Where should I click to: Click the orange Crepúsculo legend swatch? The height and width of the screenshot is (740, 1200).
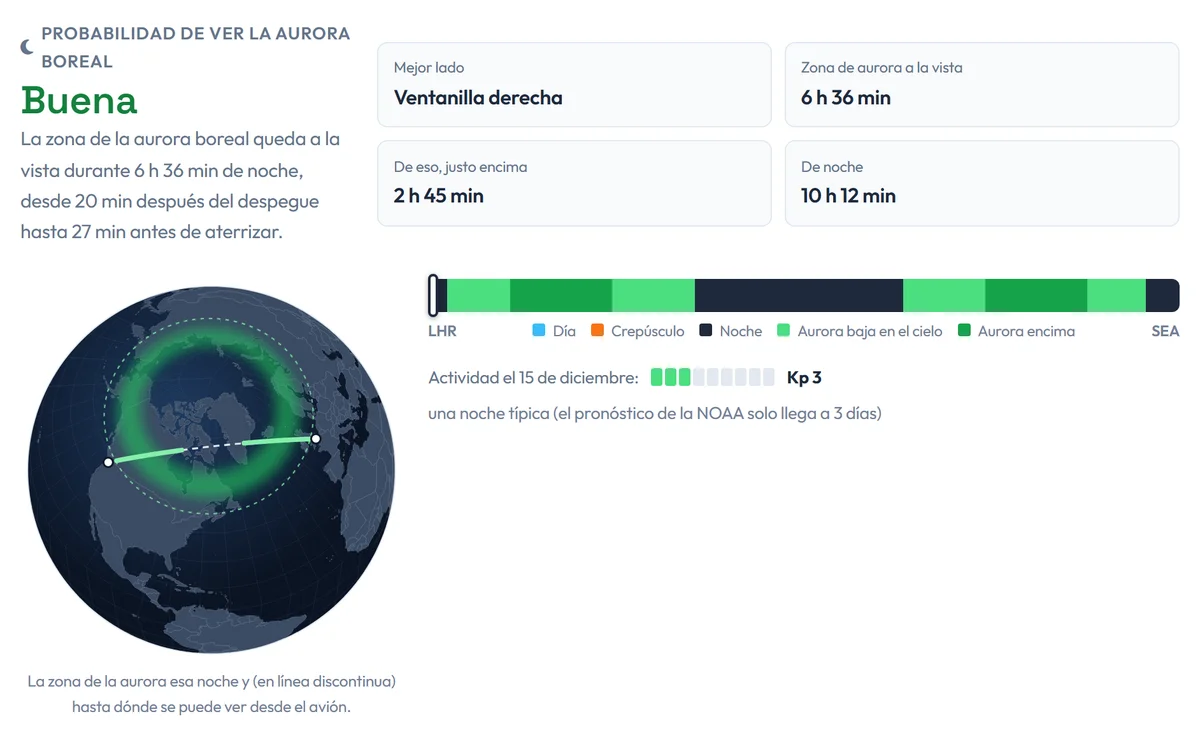pos(598,330)
